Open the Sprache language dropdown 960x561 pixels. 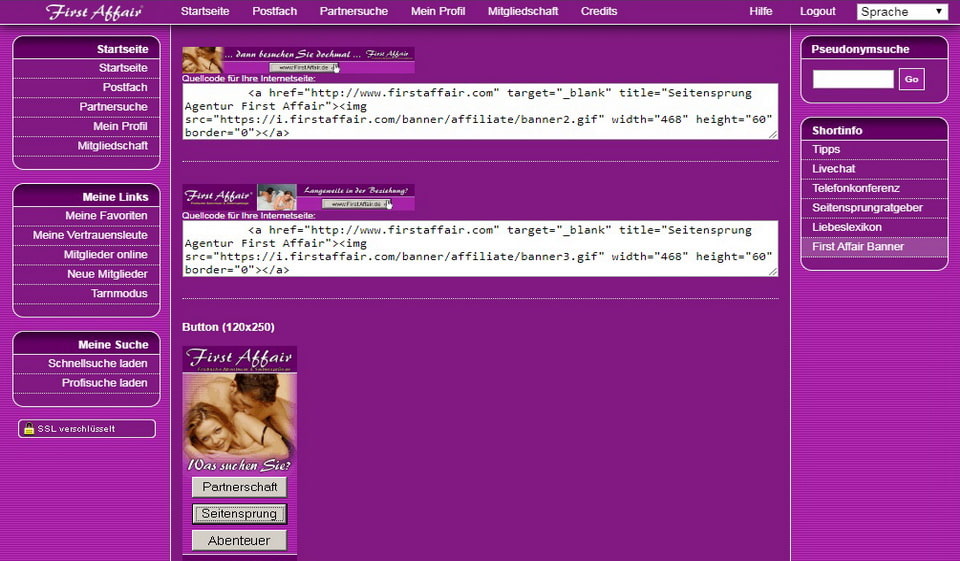coord(901,12)
